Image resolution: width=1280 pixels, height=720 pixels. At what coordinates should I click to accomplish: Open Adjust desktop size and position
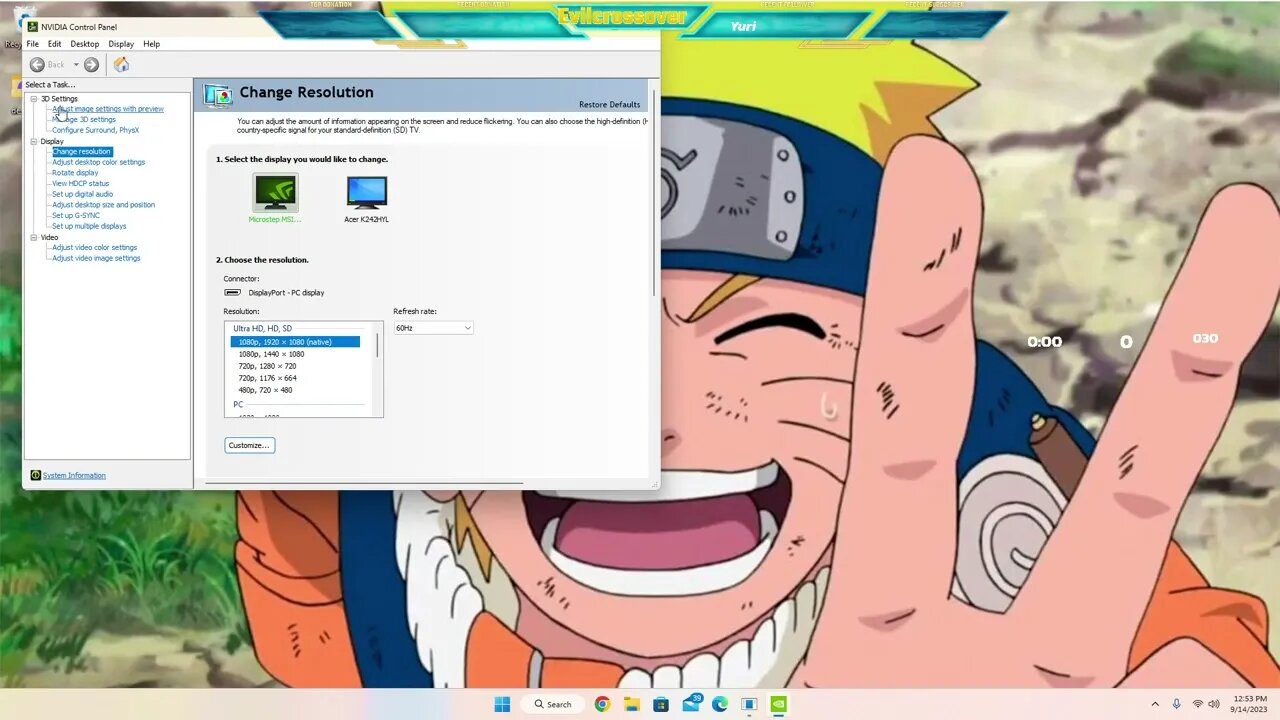pyautogui.click(x=103, y=205)
